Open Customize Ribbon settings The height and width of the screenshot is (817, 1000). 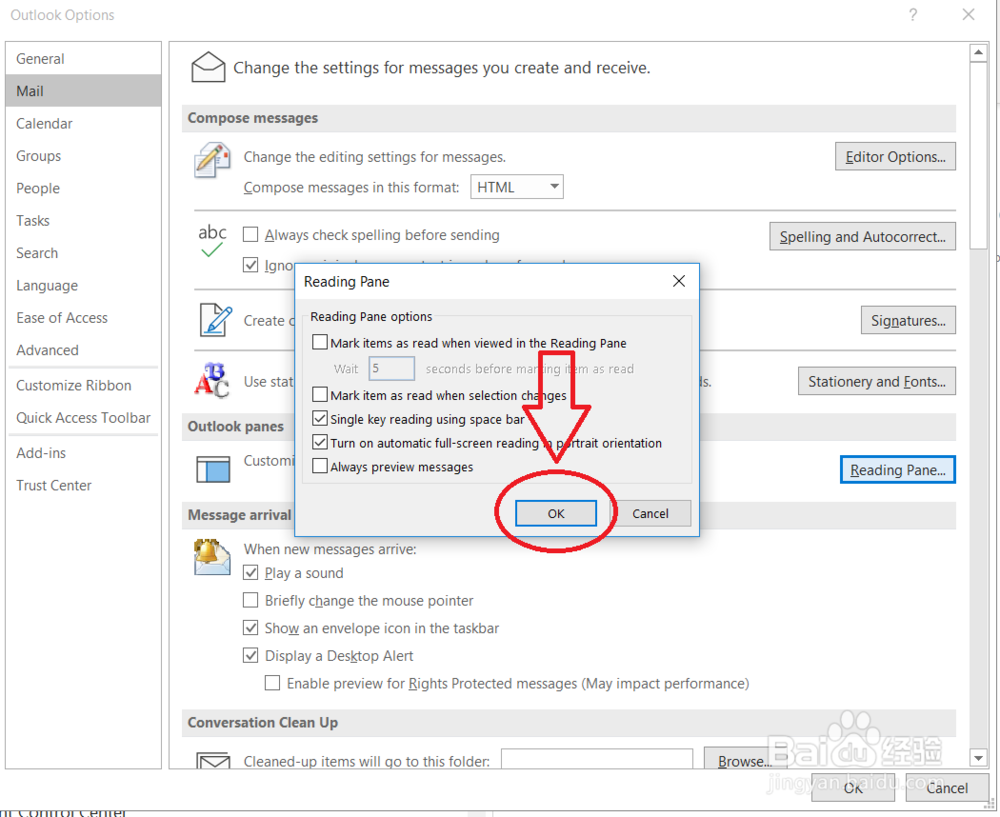[84, 385]
